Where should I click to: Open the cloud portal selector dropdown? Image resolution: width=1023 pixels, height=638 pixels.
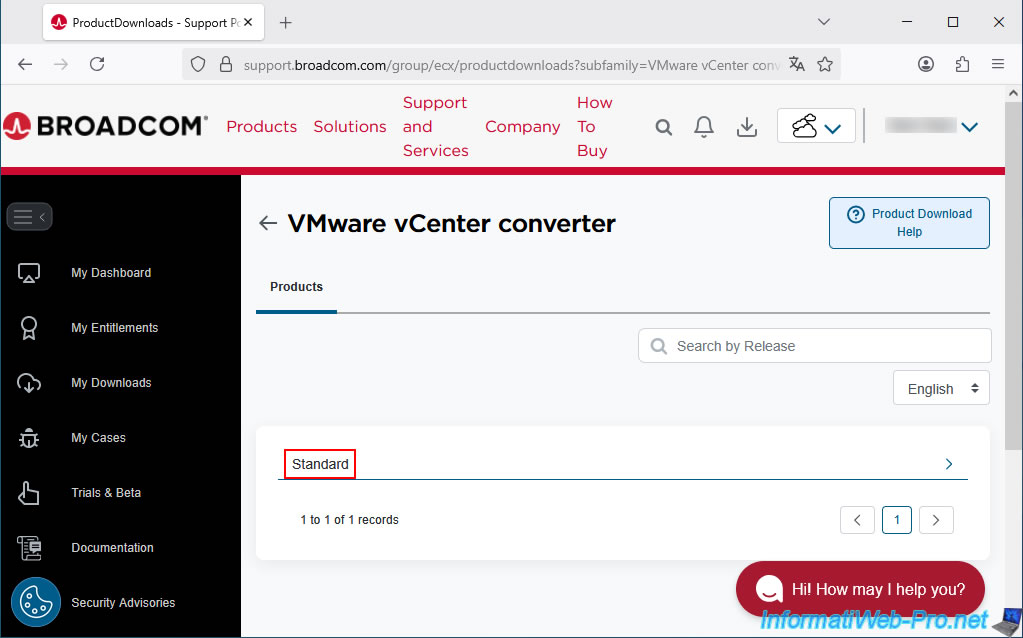point(816,127)
